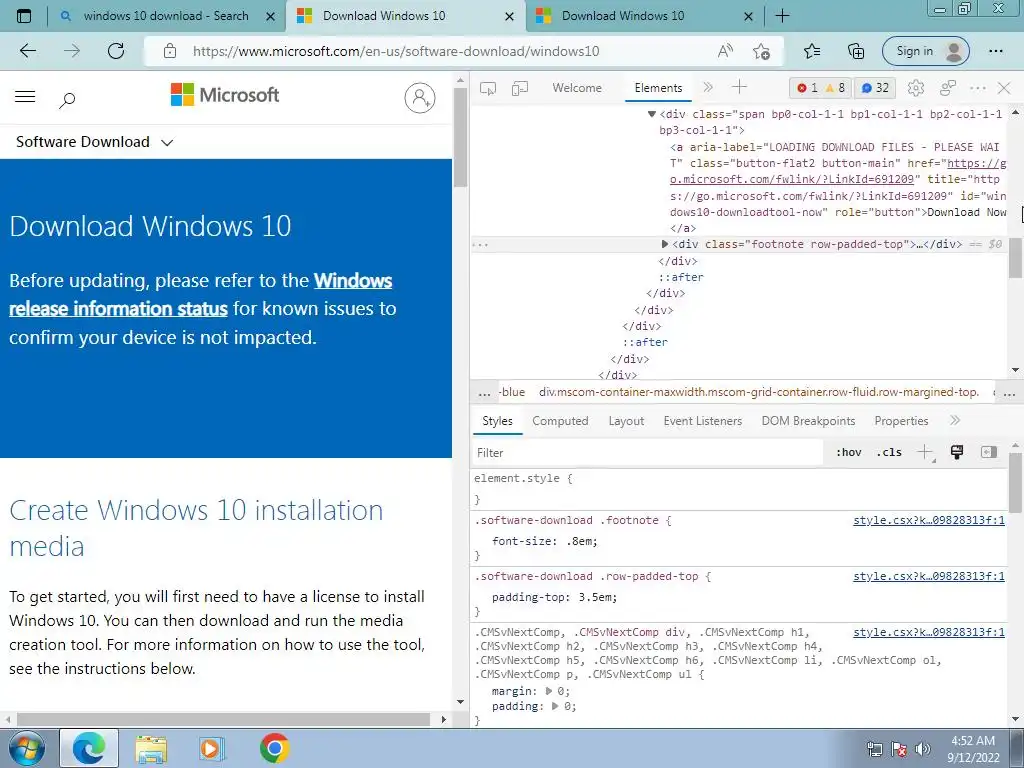Show errors and warnings count
Viewport: 1024px width, 768px height.
(820, 88)
